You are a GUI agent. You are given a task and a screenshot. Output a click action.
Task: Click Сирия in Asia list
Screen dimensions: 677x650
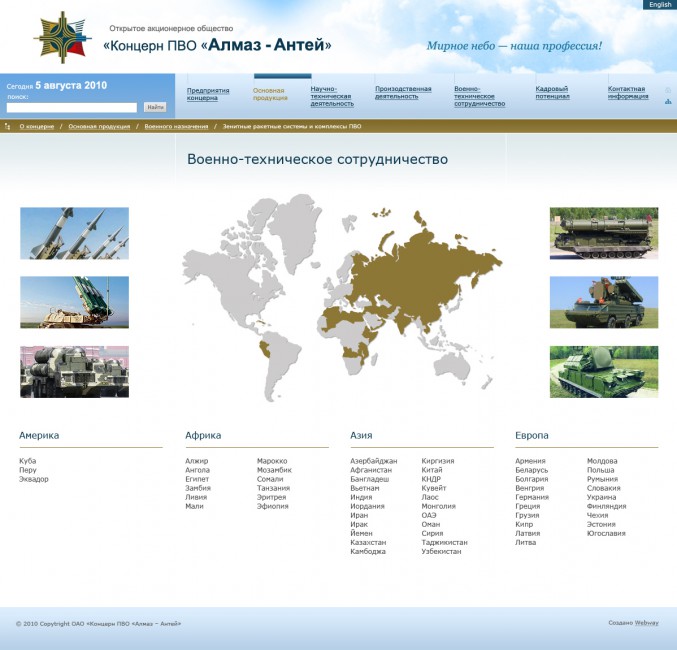pyautogui.click(x=432, y=533)
